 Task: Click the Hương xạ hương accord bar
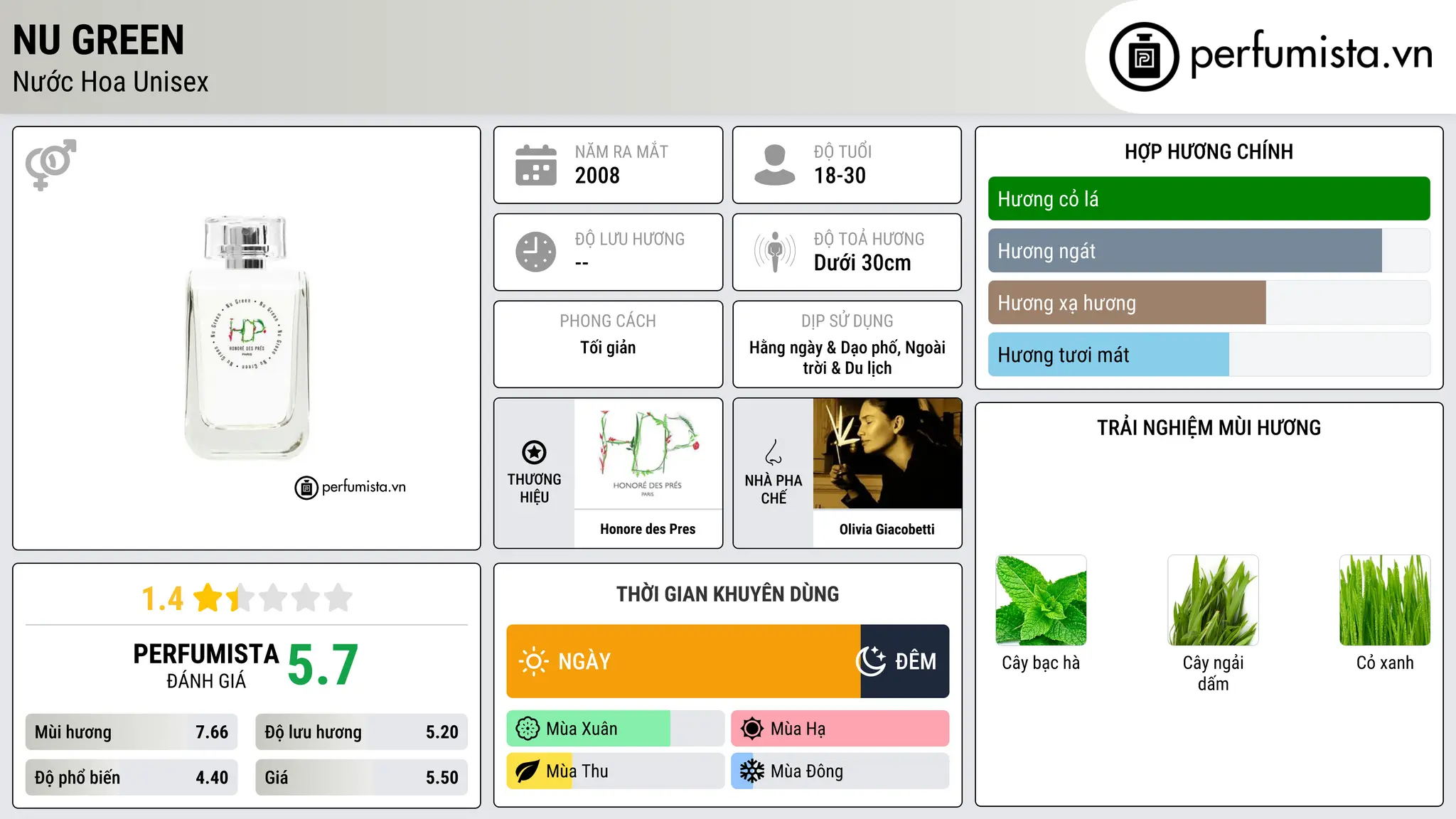click(x=1209, y=303)
